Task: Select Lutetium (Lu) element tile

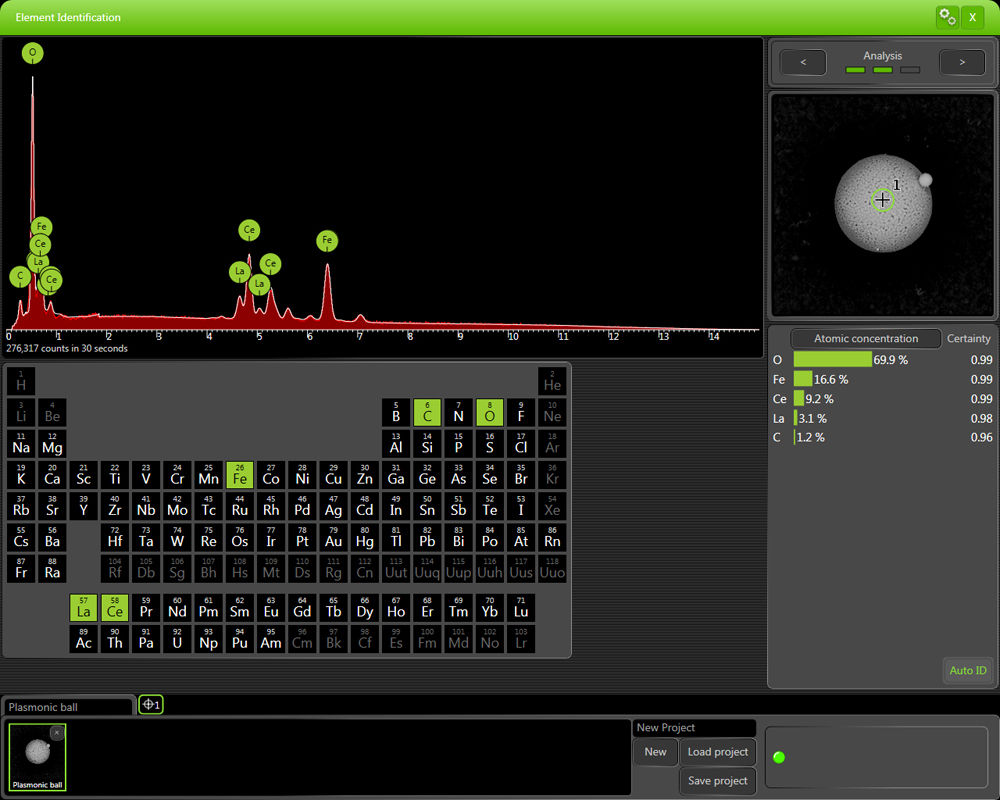Action: point(521,608)
